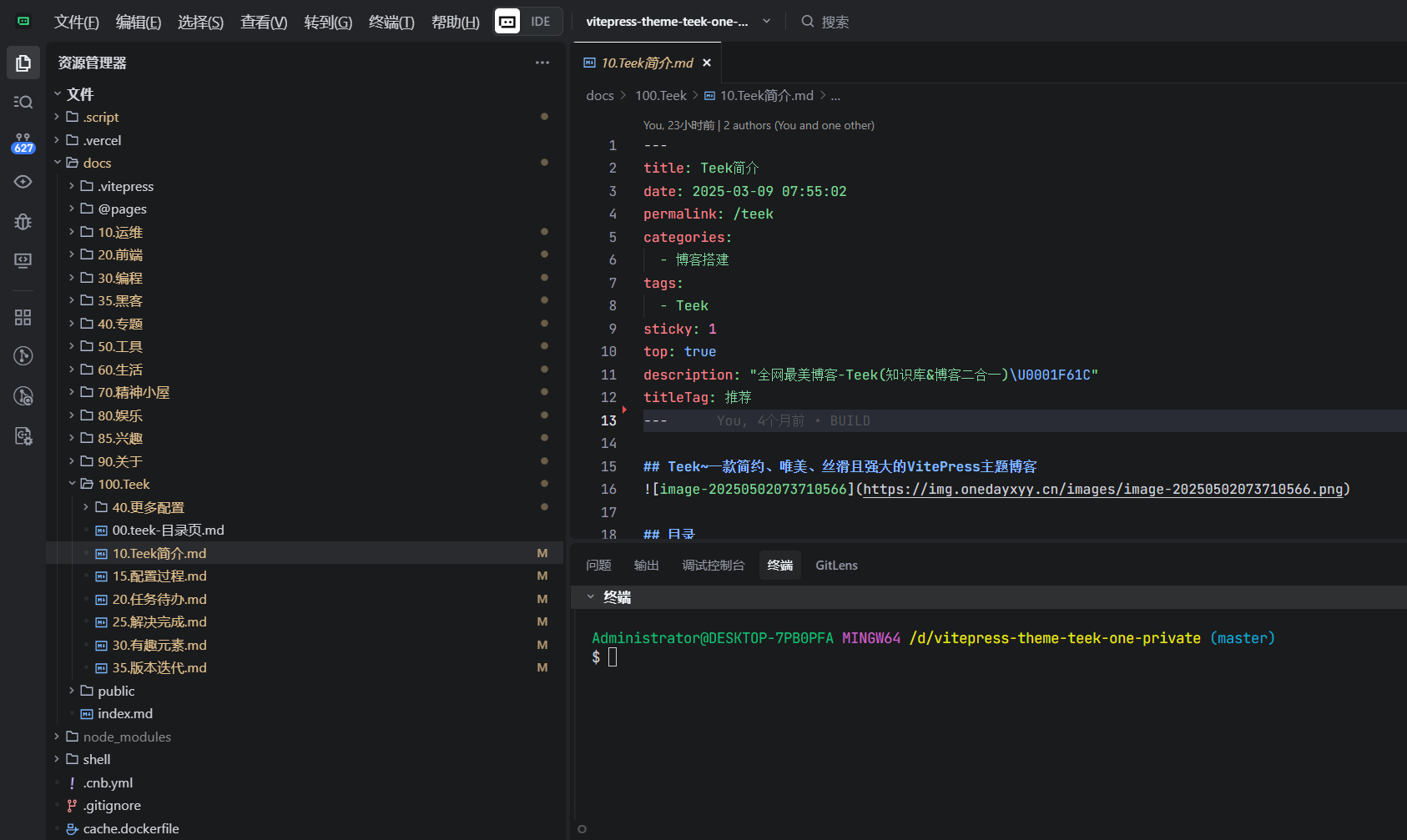Open Source Control with 627 changes
1407x840 pixels.
tap(23, 142)
